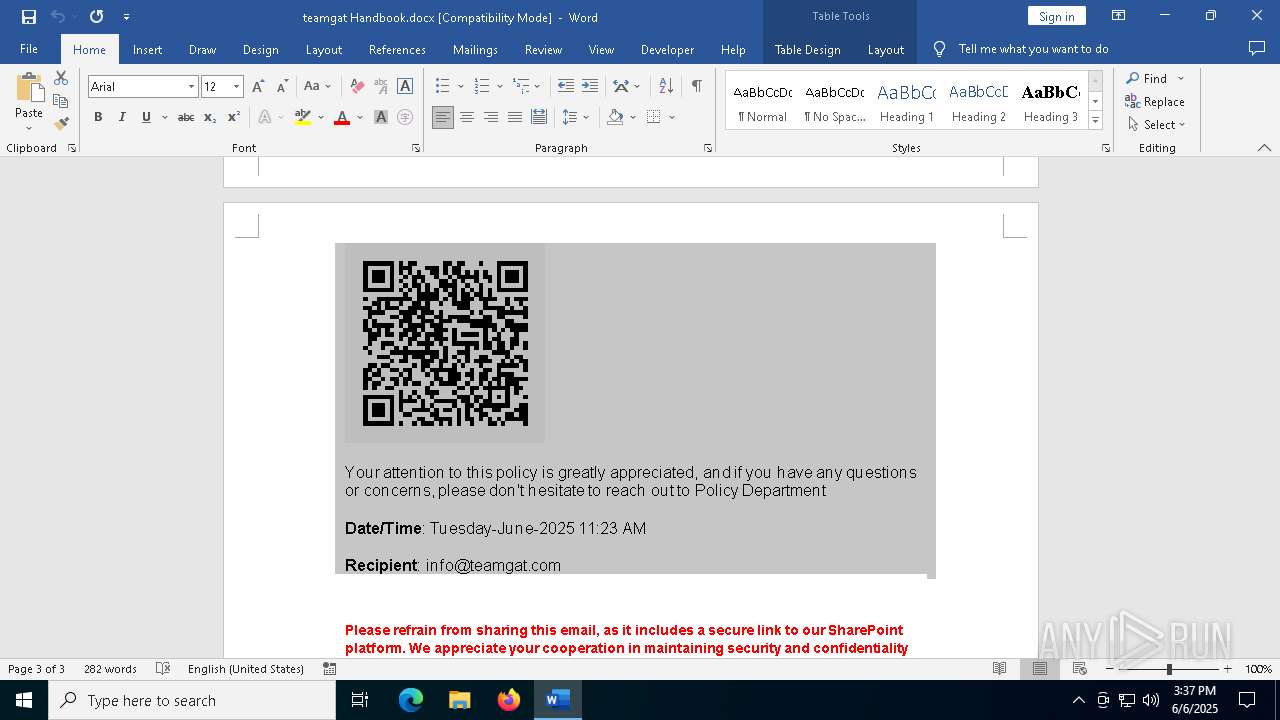Viewport: 1280px width, 720px height.
Task: Expand the Styles gallery
Action: click(x=1095, y=120)
